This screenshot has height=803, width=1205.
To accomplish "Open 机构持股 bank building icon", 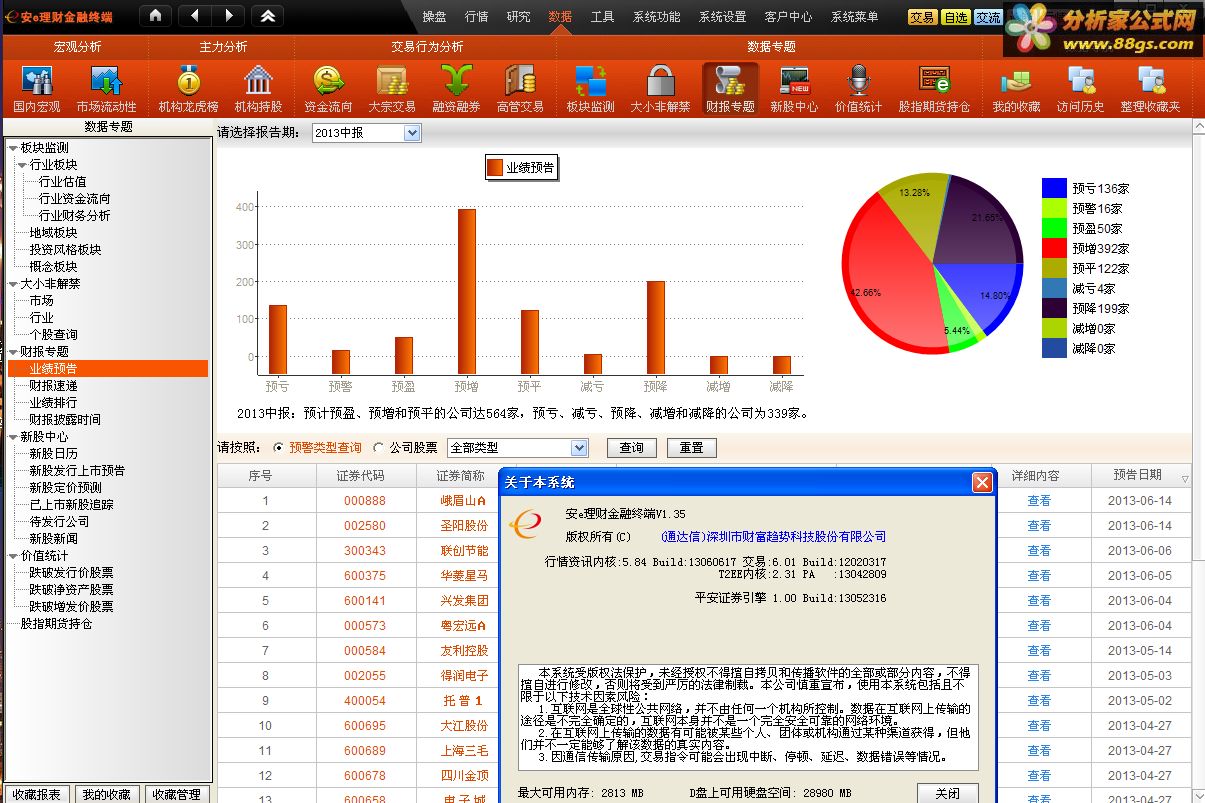I will 258,88.
